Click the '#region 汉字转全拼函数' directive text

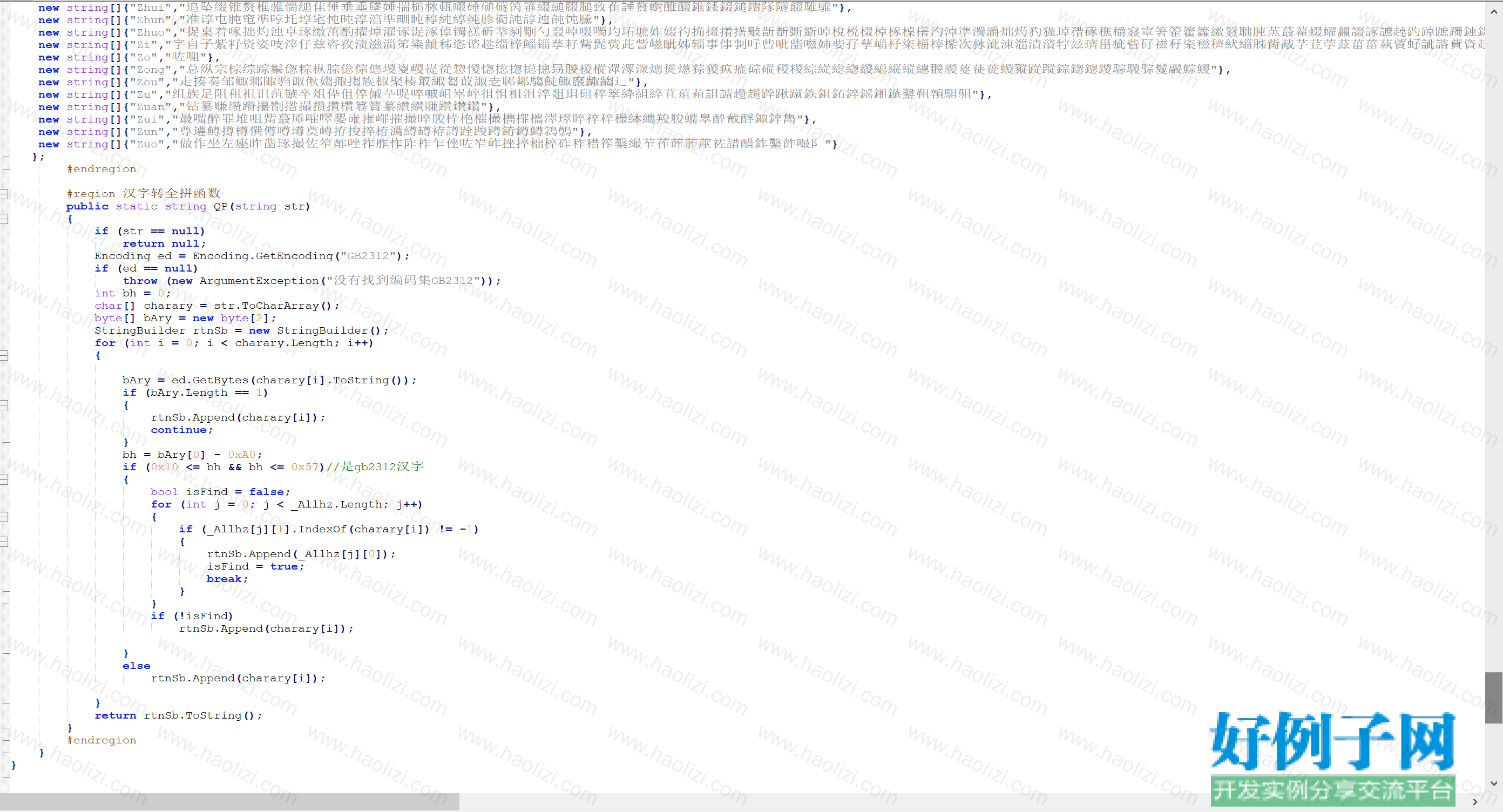click(x=144, y=194)
